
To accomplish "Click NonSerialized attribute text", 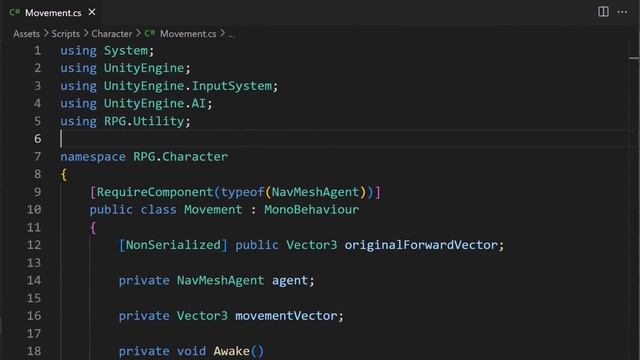I will click(173, 245).
